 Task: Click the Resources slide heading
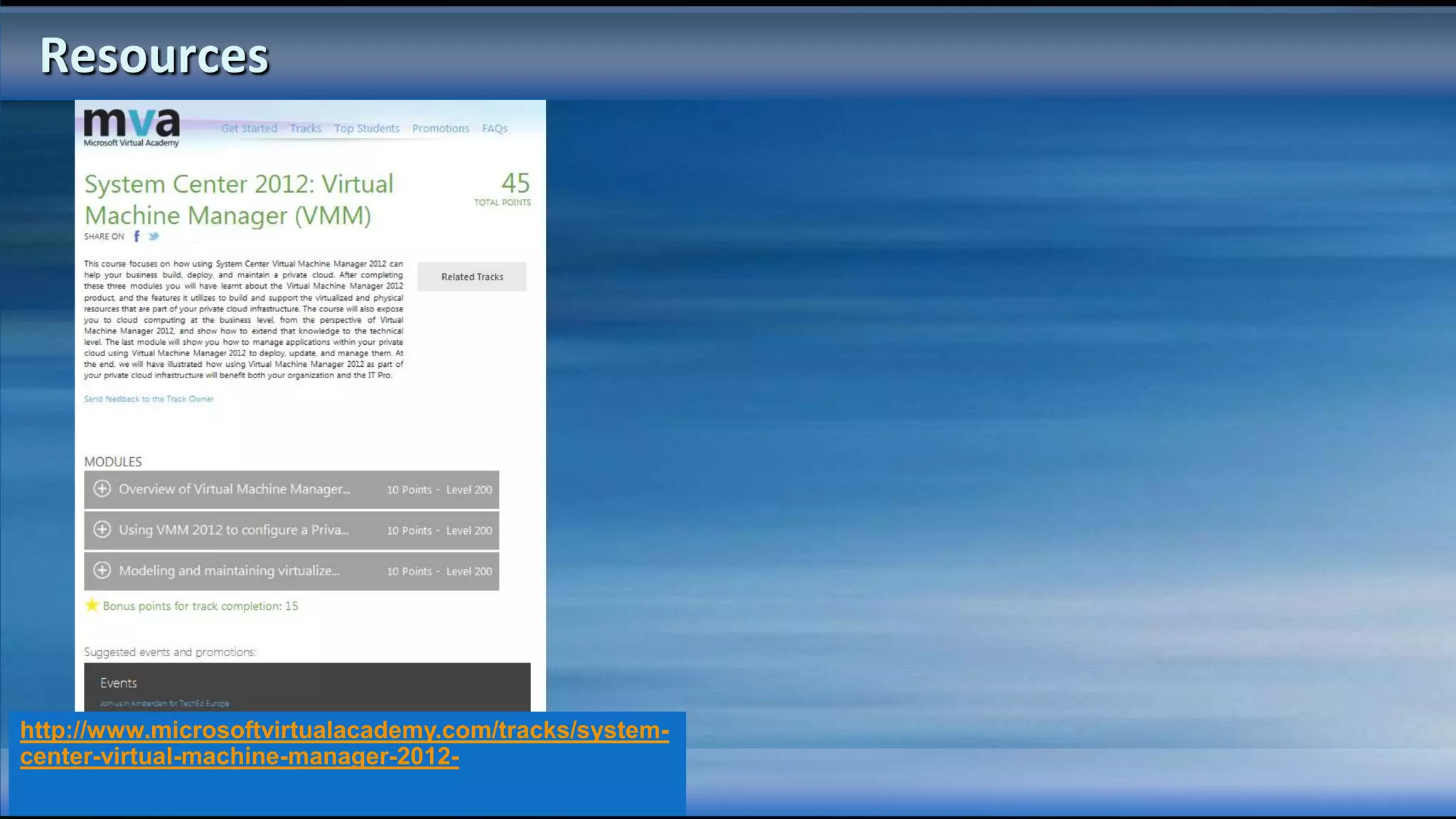point(154,55)
